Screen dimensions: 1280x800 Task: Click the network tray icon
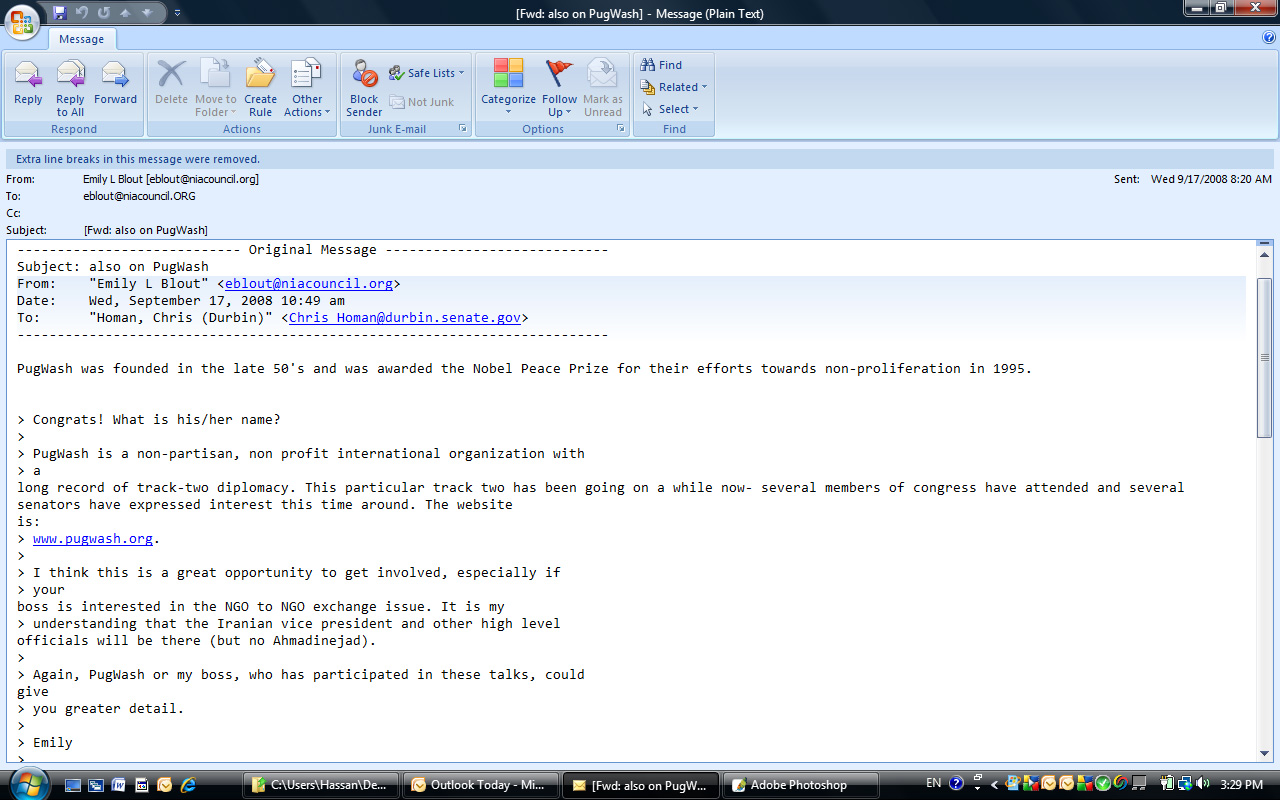click(1183, 784)
